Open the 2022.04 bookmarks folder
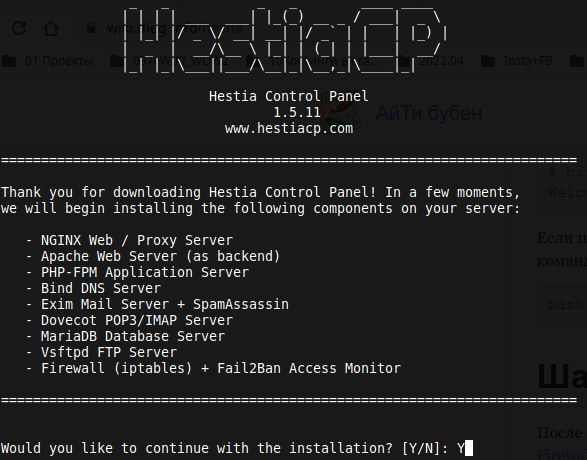Viewport: 587px width, 460px height. [431, 61]
